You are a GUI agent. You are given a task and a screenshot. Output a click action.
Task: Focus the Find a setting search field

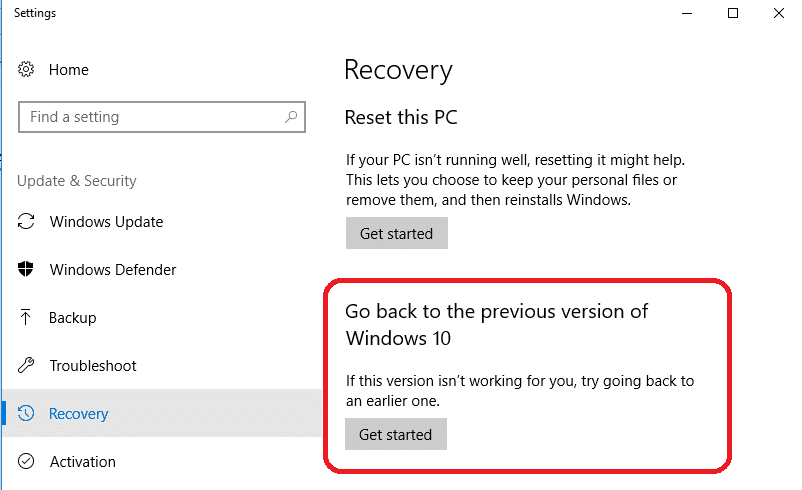pyautogui.click(x=150, y=117)
